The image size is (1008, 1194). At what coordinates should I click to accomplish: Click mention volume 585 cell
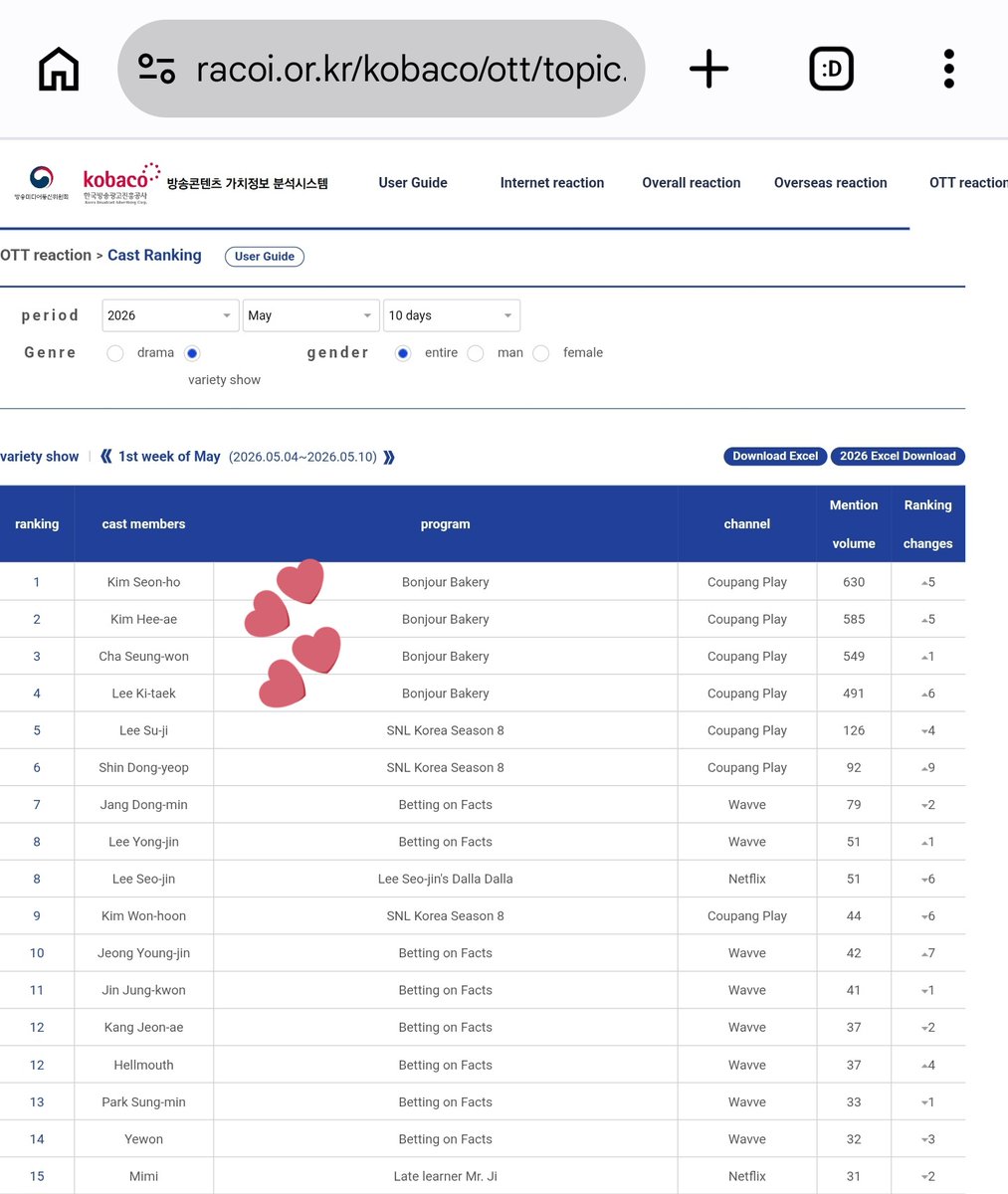(x=854, y=619)
